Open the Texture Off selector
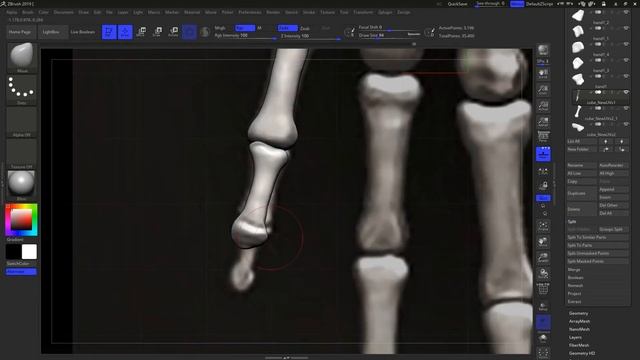 pyautogui.click(x=22, y=154)
